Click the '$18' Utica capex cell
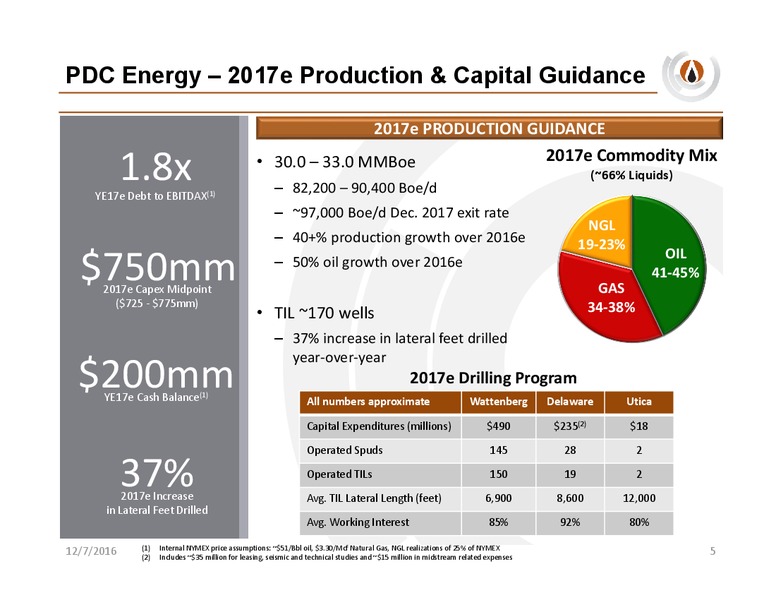 (x=639, y=426)
